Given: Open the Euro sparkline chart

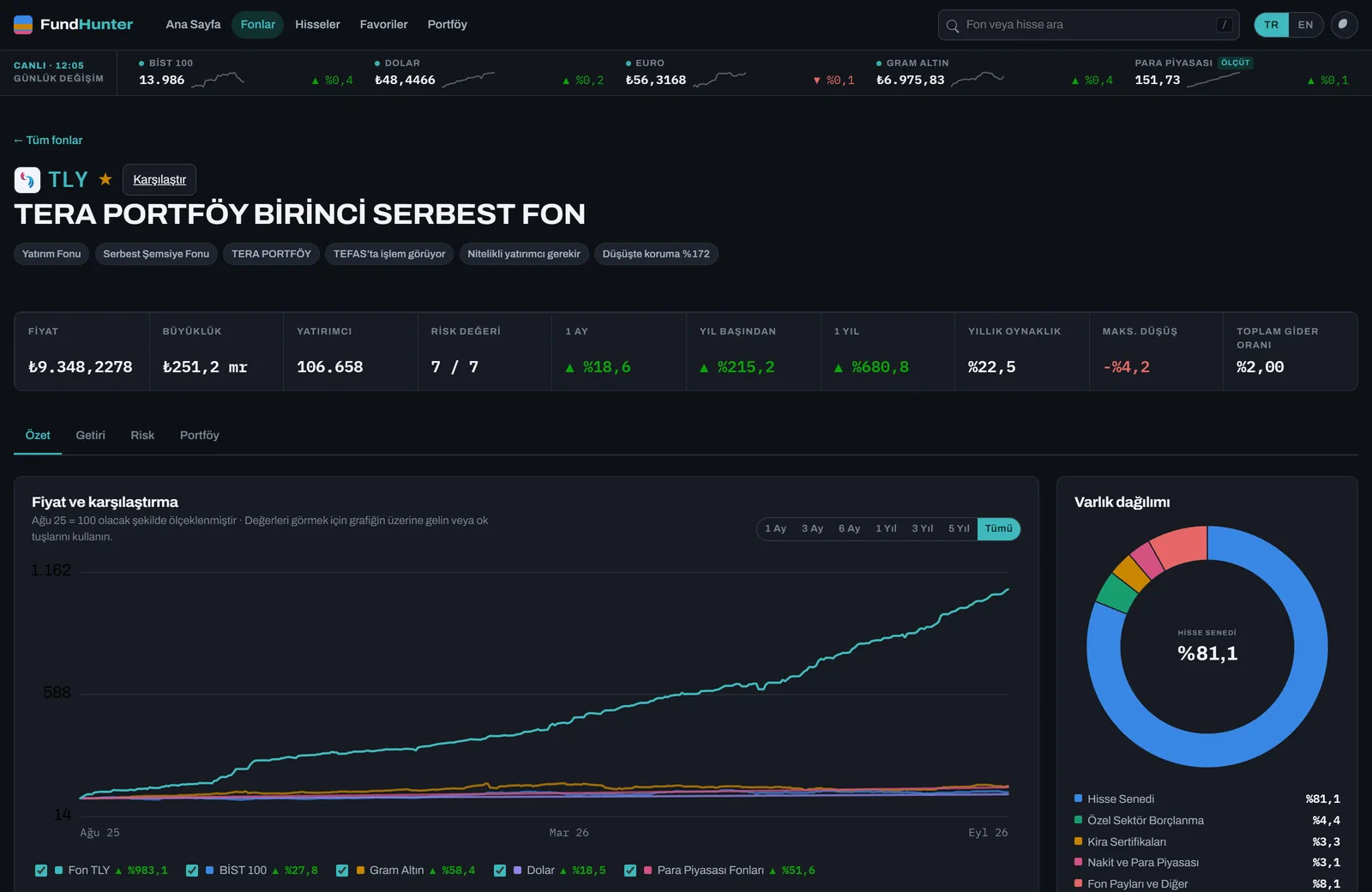Looking at the screenshot, I should click(x=719, y=80).
